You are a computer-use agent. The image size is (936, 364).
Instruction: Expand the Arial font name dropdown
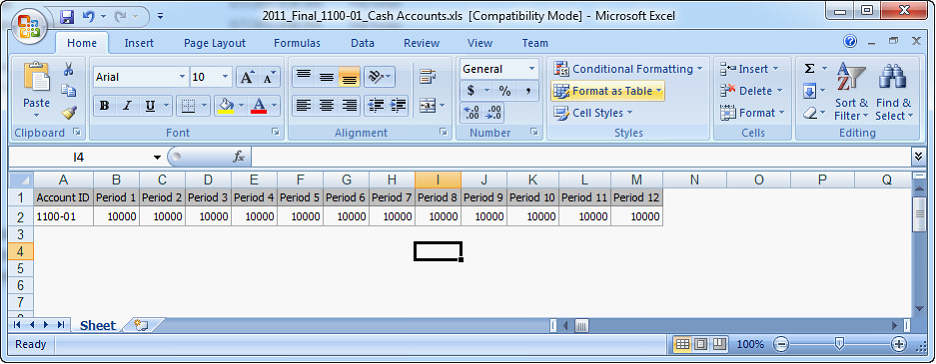click(182, 77)
